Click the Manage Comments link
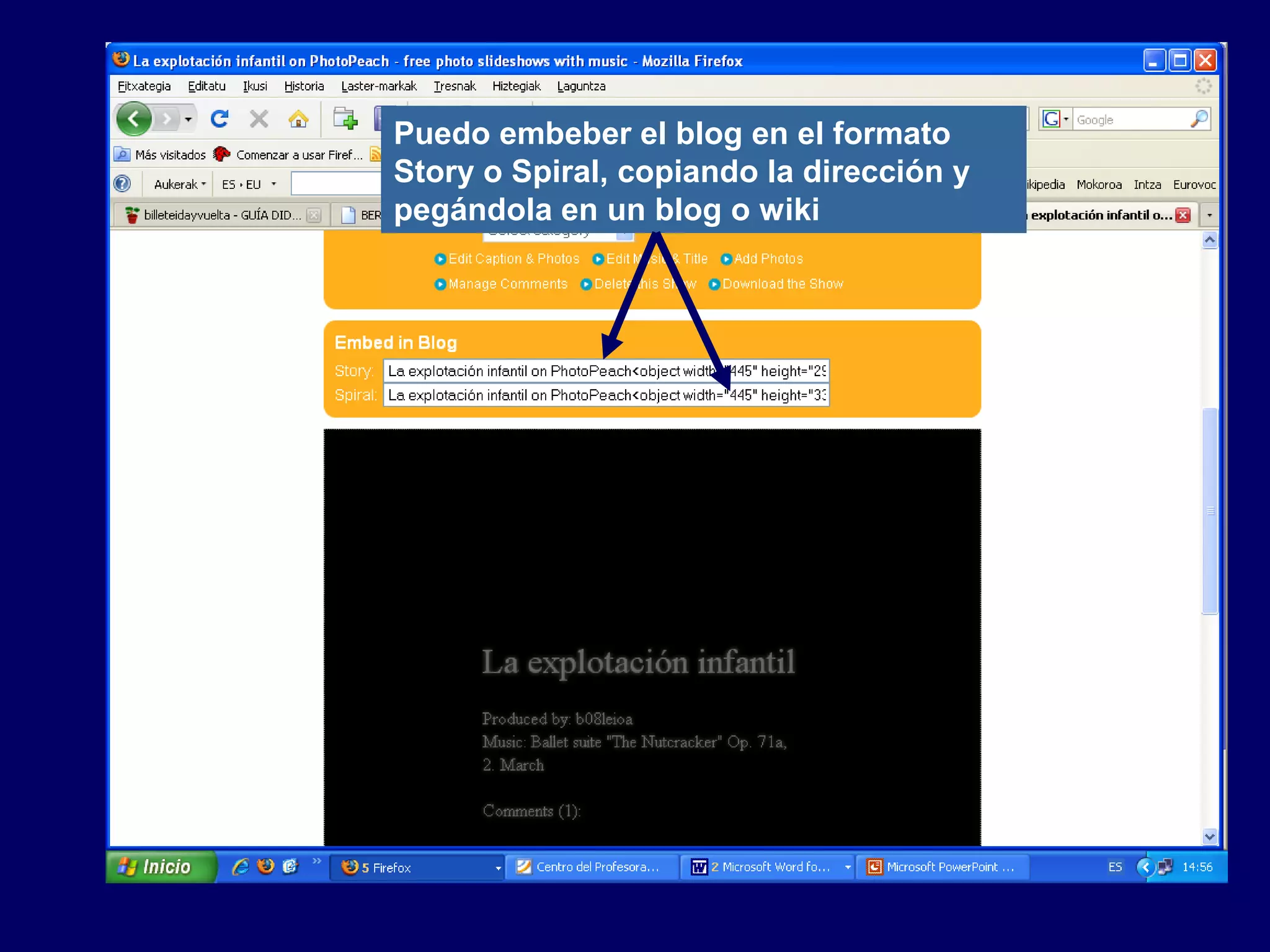 [x=501, y=284]
